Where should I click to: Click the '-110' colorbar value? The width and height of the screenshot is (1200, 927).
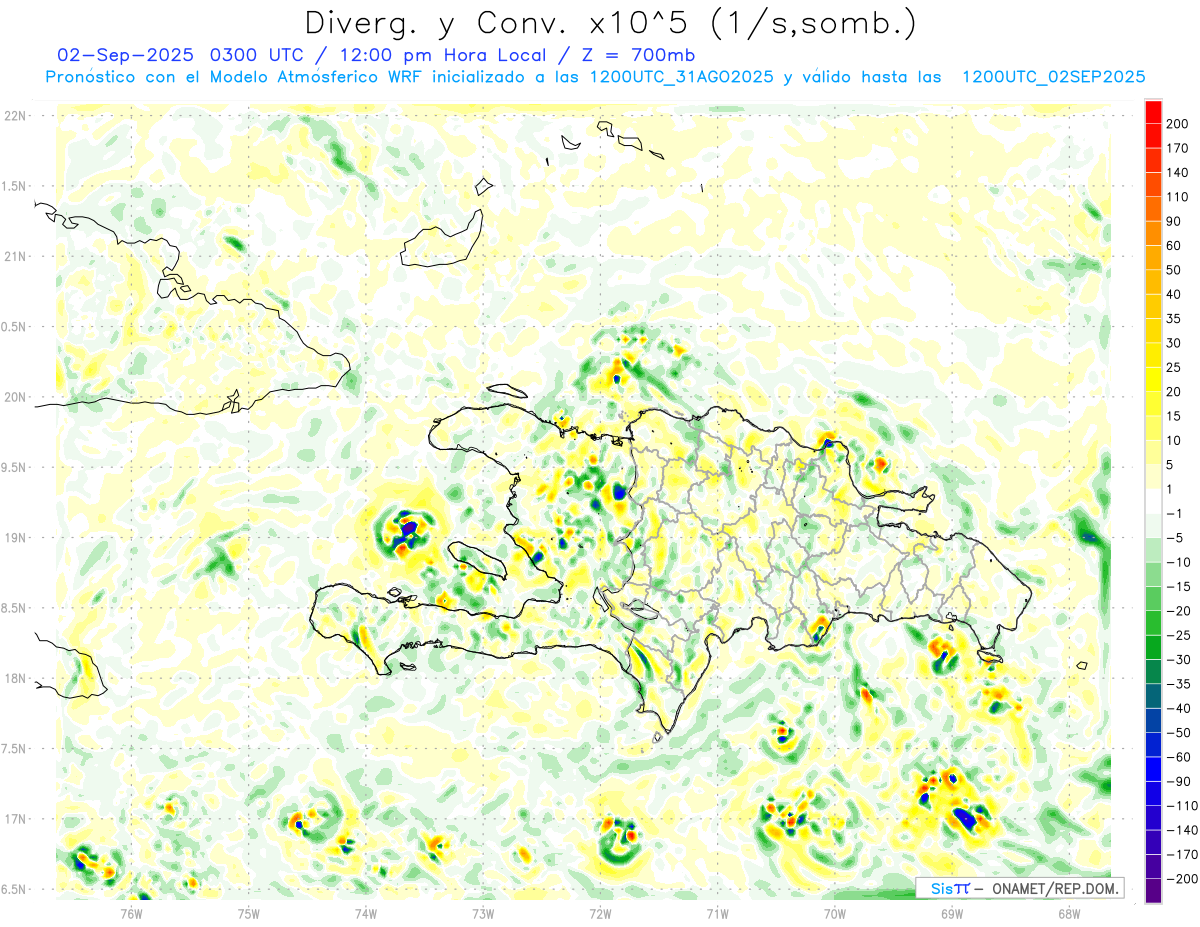tap(1181, 805)
